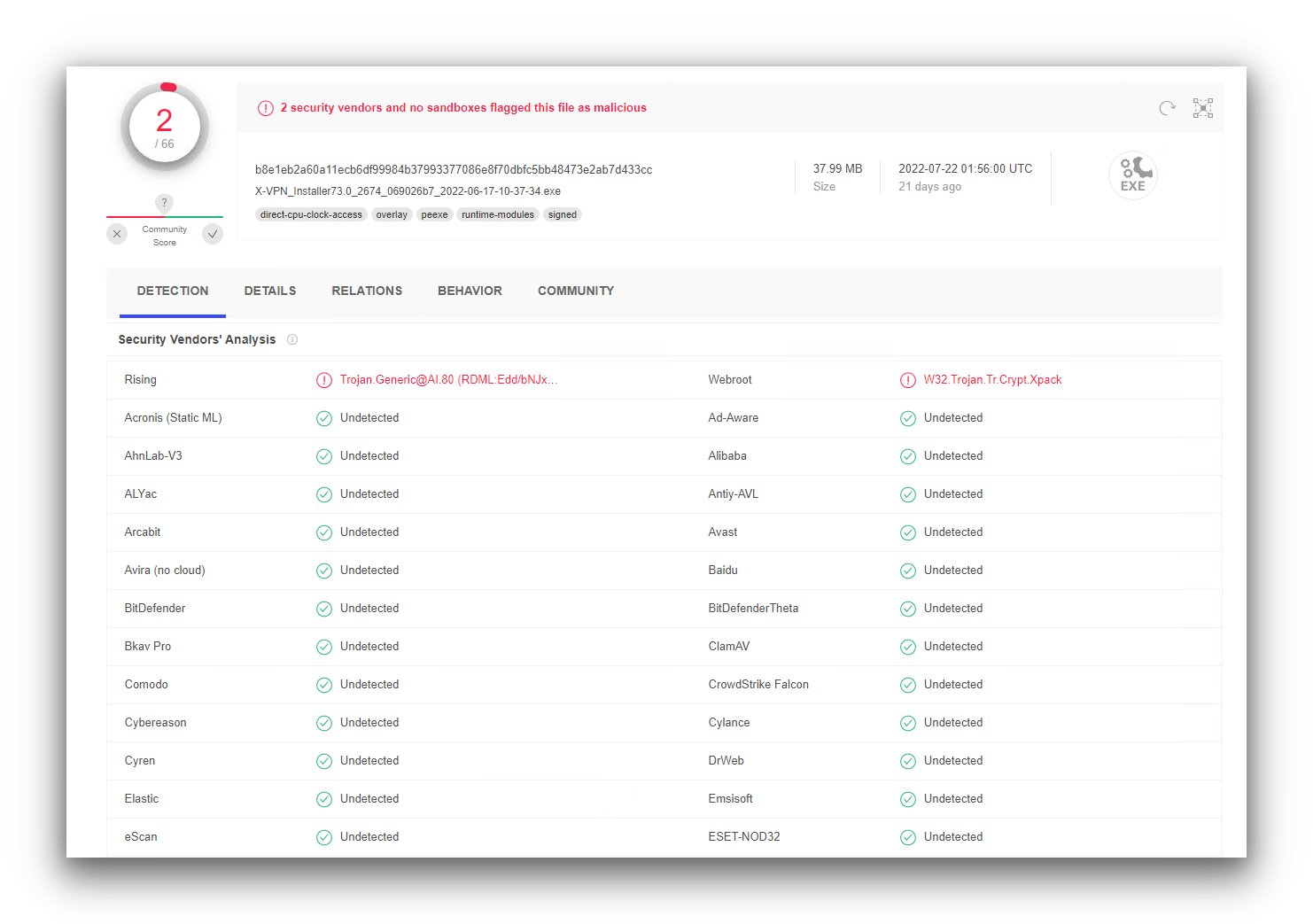
Task: Click Webroot's W32.Trojan.Tr.Crypt.Xpack detection name
Action: click(992, 379)
